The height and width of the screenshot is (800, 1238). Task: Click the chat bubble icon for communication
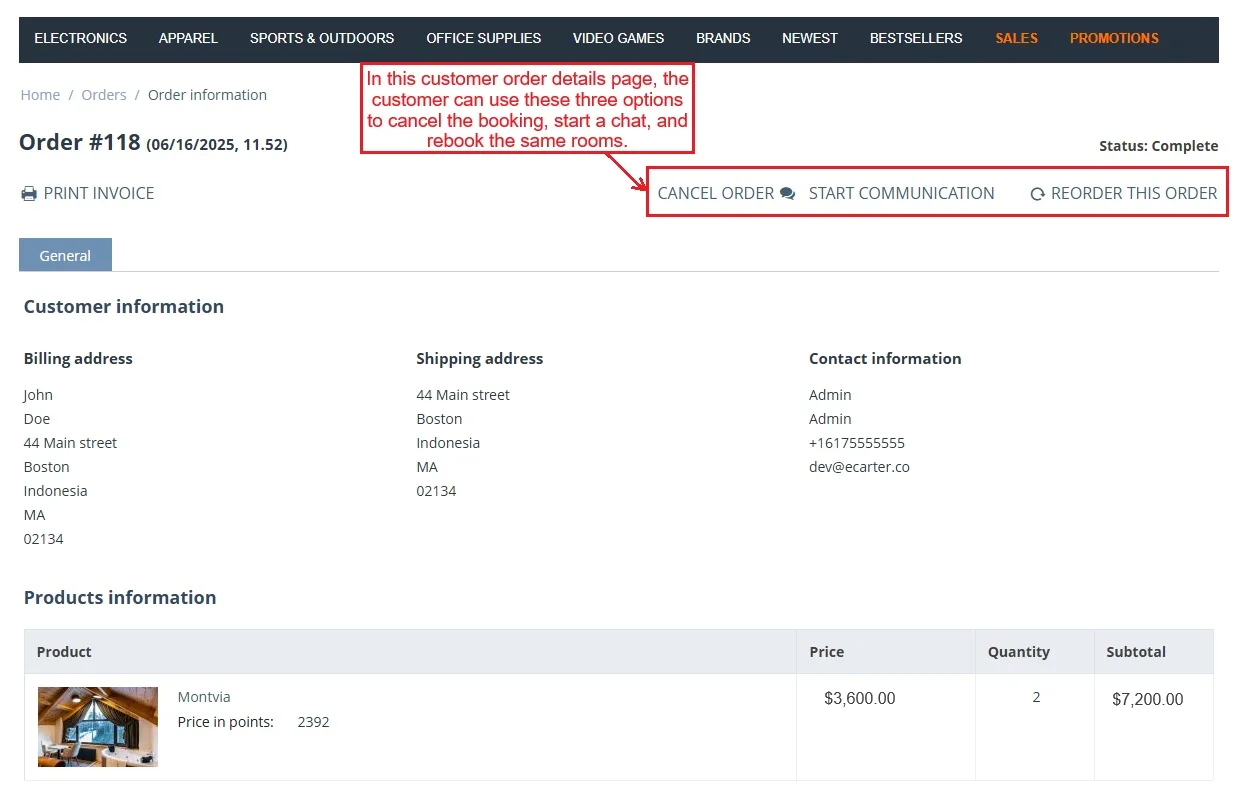788,194
